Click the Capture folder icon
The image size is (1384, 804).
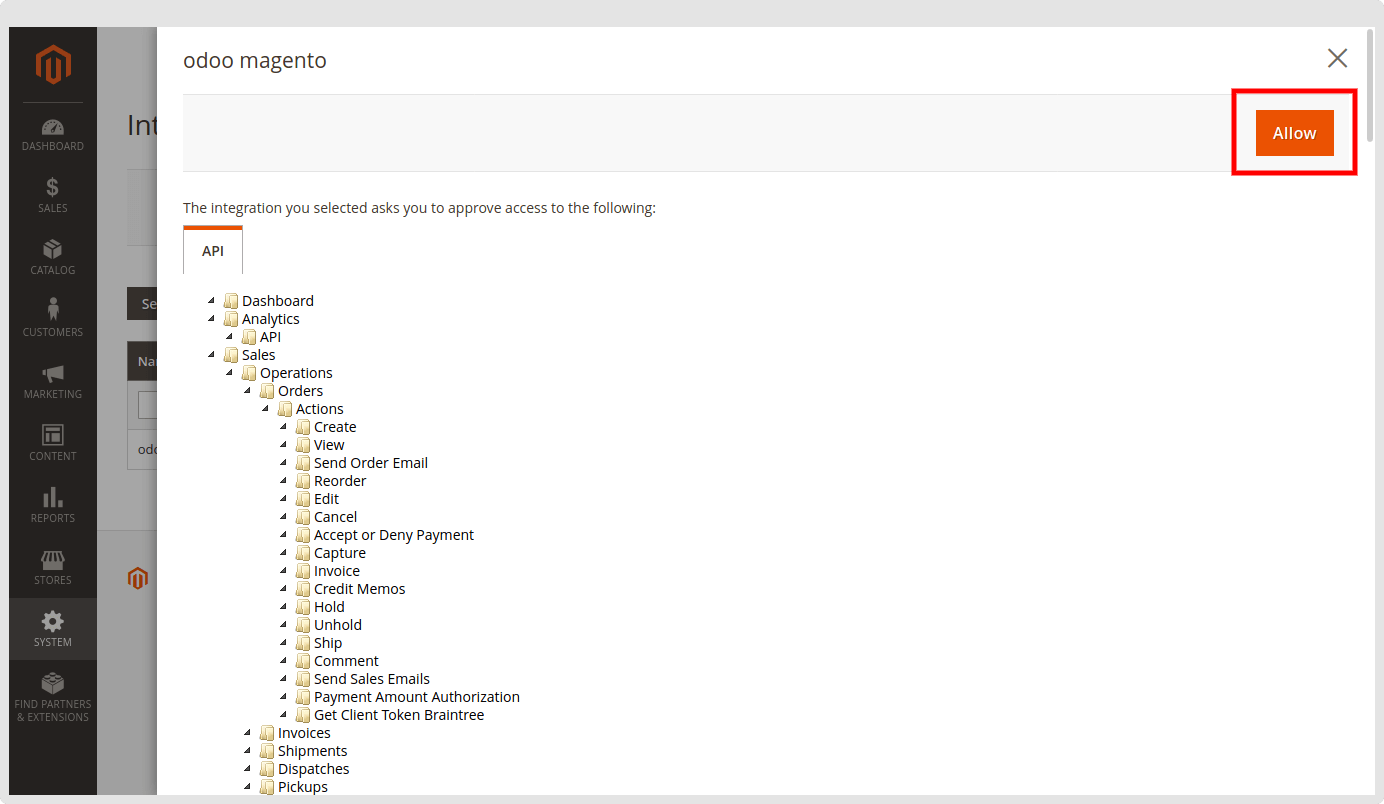304,553
